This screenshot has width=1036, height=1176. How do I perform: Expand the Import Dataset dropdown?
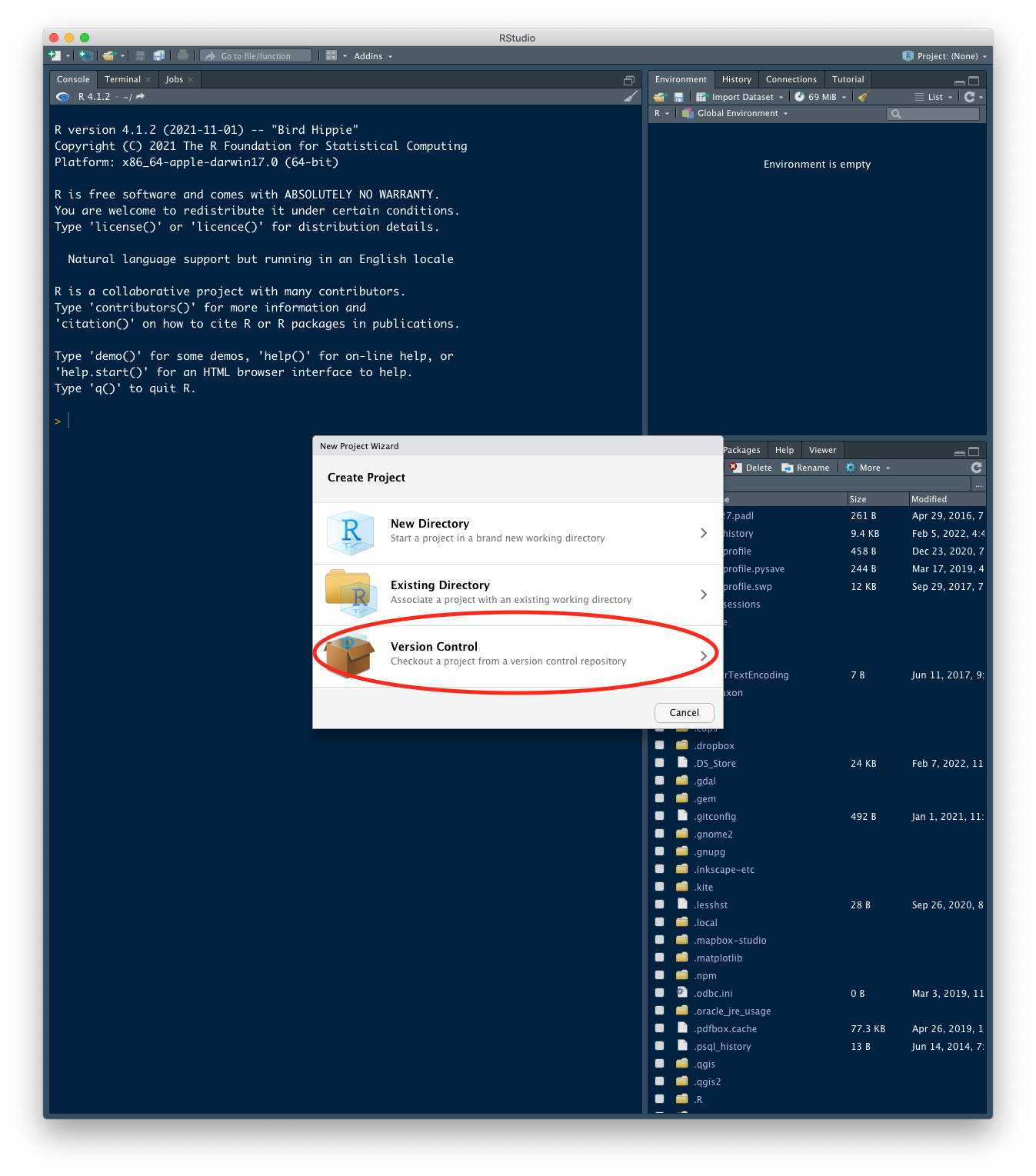click(x=739, y=97)
